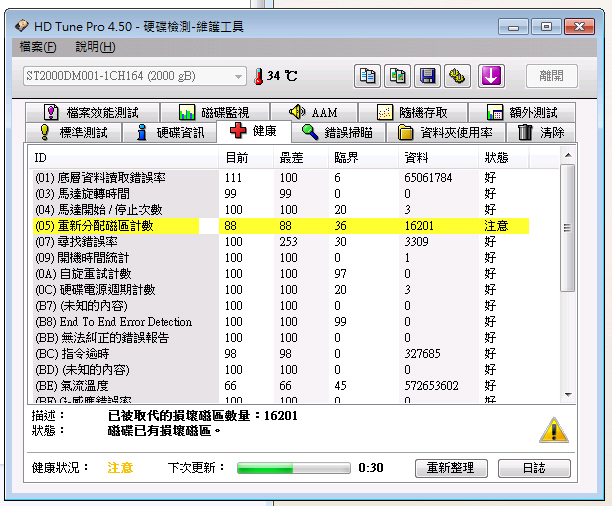Image resolution: width=612 pixels, height=506 pixels.
Task: Click the HD Tune Pro title bar icon
Action: point(22,26)
